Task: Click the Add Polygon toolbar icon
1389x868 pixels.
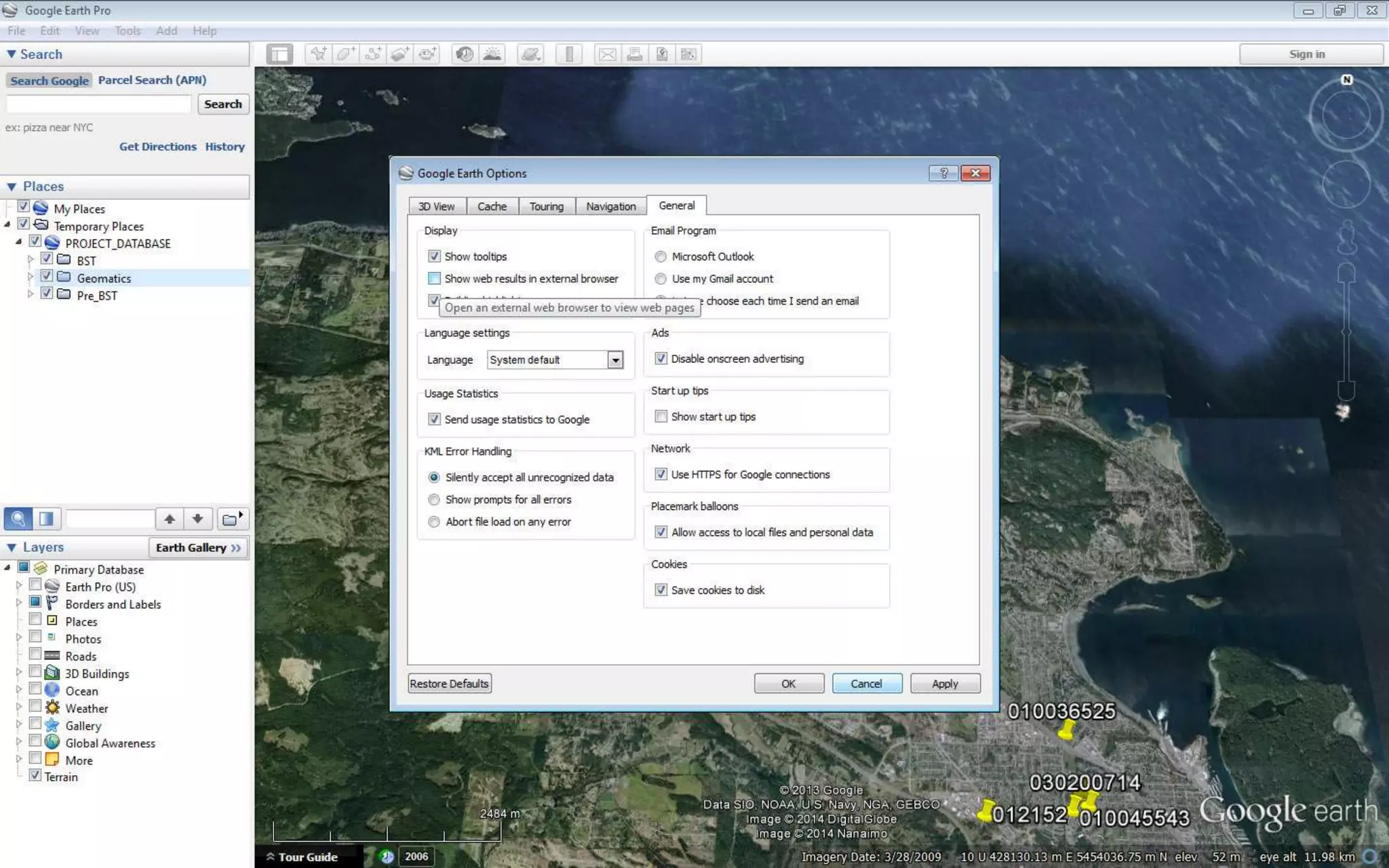Action: click(x=345, y=54)
